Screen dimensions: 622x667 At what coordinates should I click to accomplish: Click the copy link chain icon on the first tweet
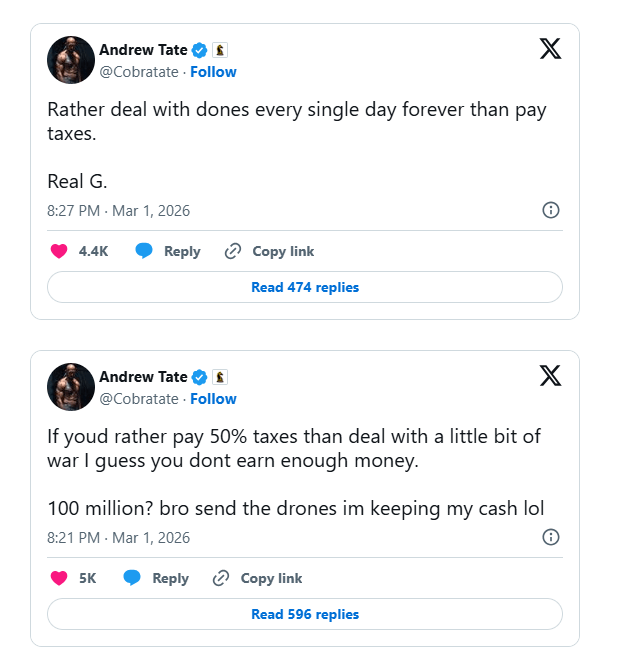[233, 251]
